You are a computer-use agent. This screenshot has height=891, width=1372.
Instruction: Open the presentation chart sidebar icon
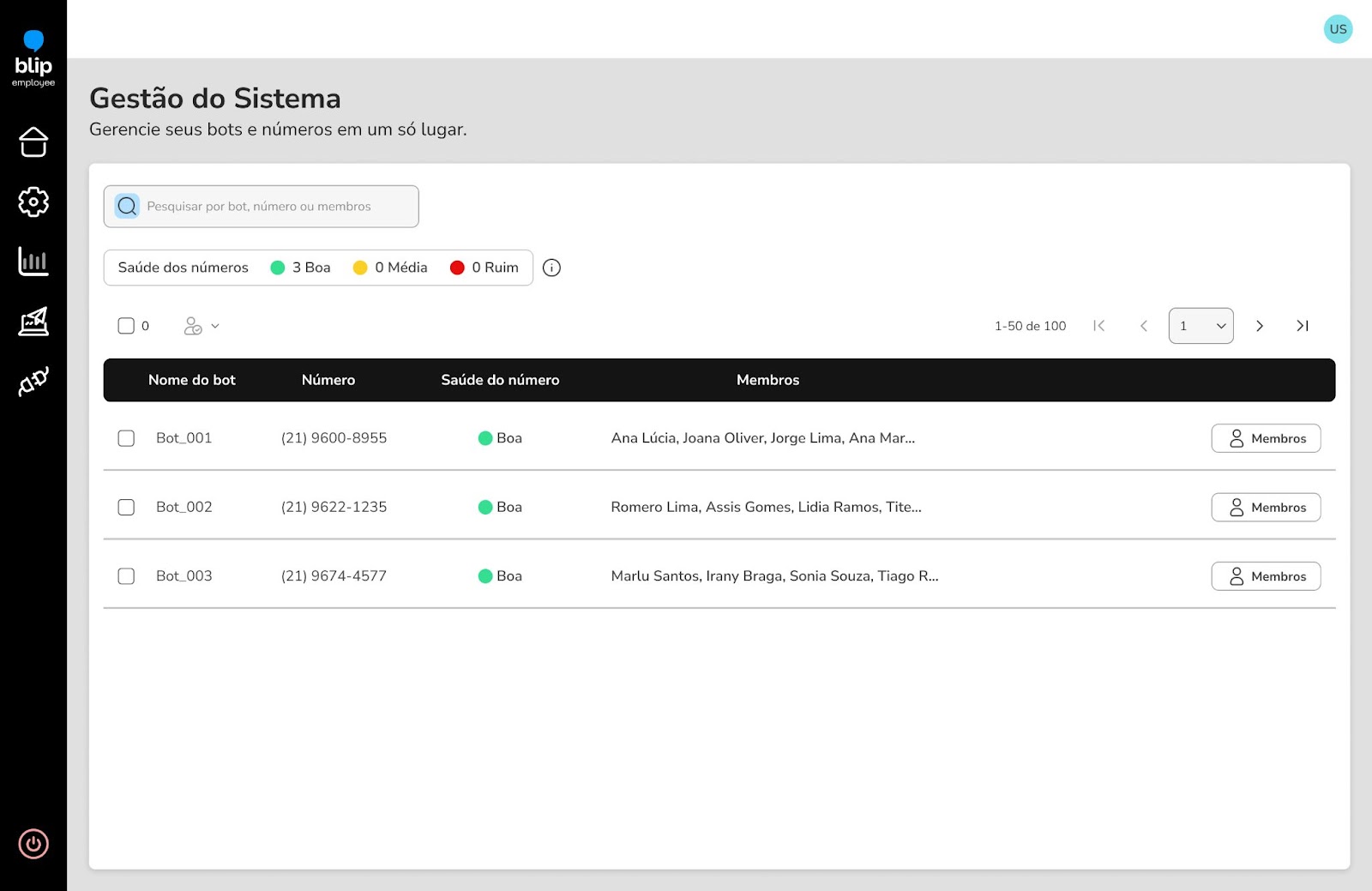(x=33, y=322)
